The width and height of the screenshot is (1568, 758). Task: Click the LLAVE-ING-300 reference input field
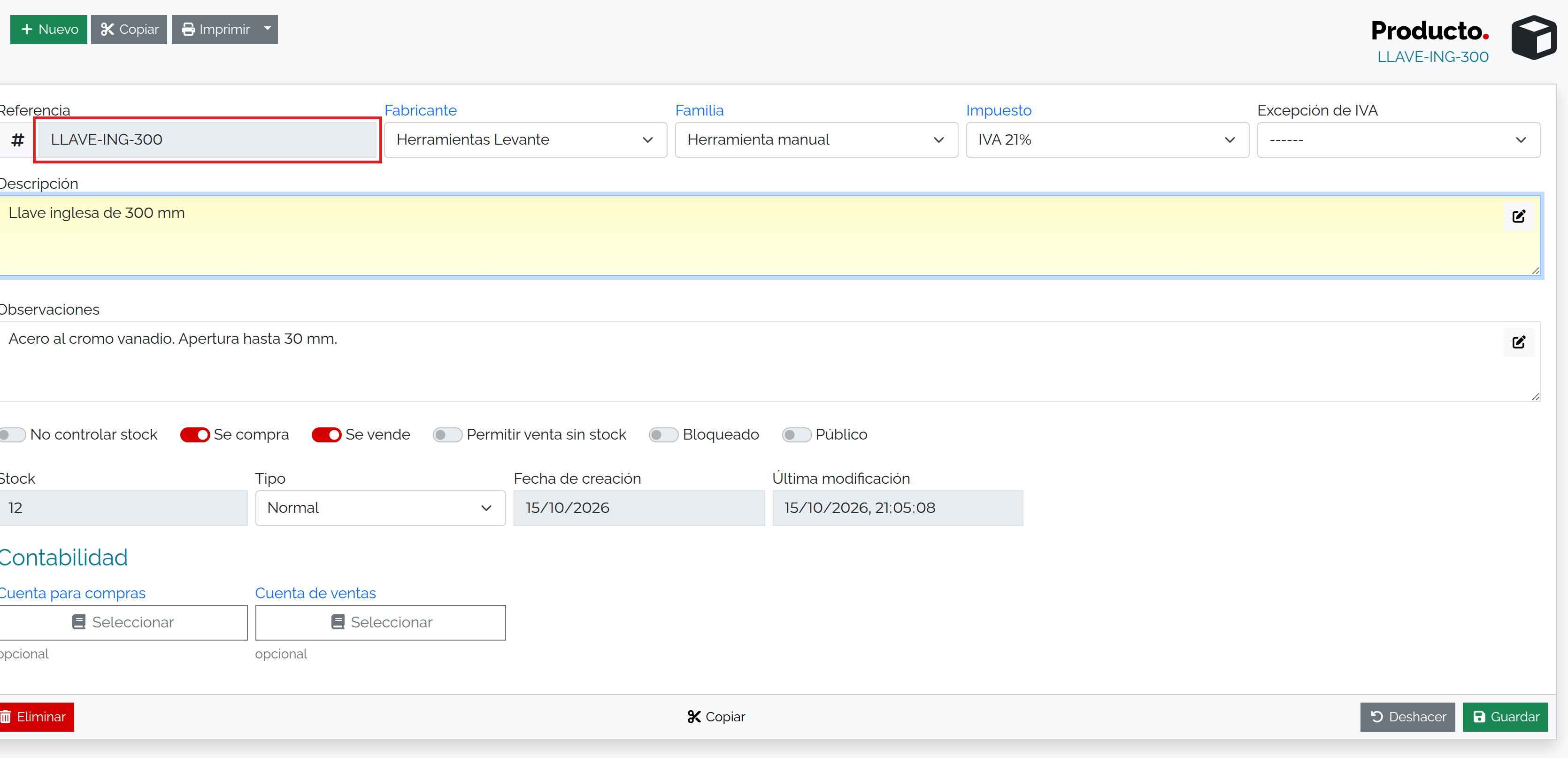(207, 140)
